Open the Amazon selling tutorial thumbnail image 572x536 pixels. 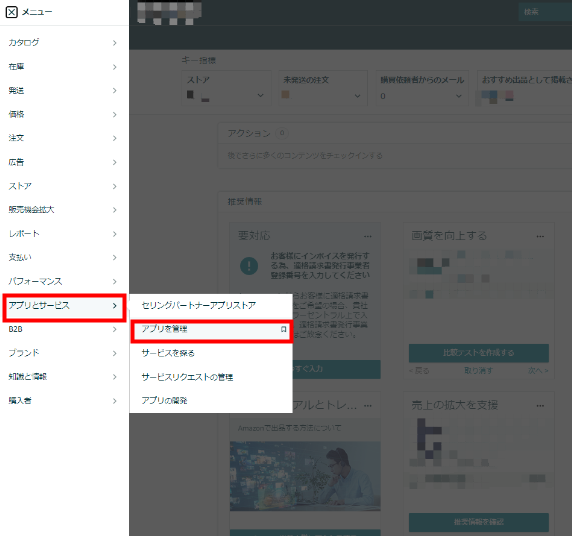point(305,476)
